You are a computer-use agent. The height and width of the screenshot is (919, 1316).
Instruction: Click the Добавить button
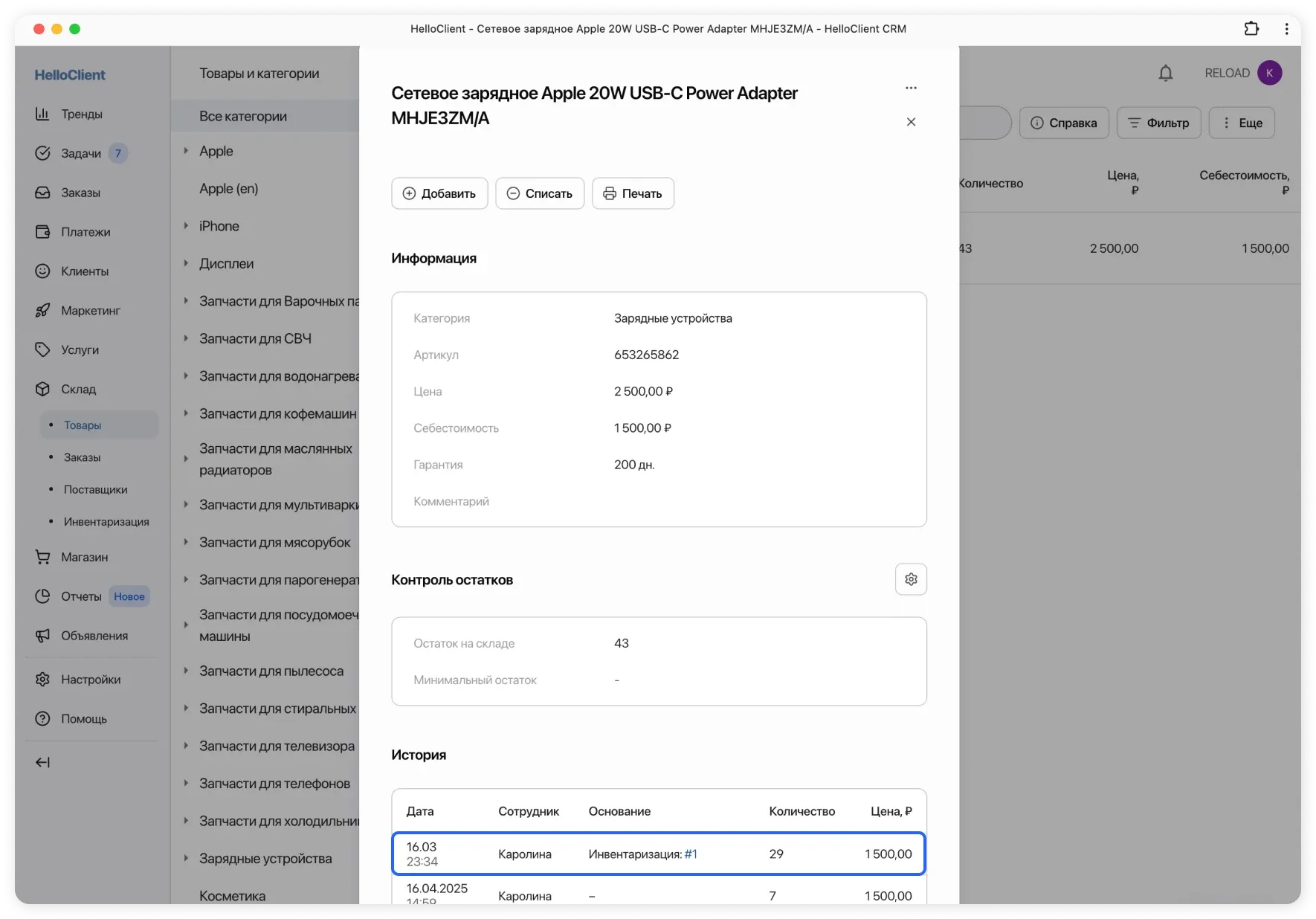(439, 193)
